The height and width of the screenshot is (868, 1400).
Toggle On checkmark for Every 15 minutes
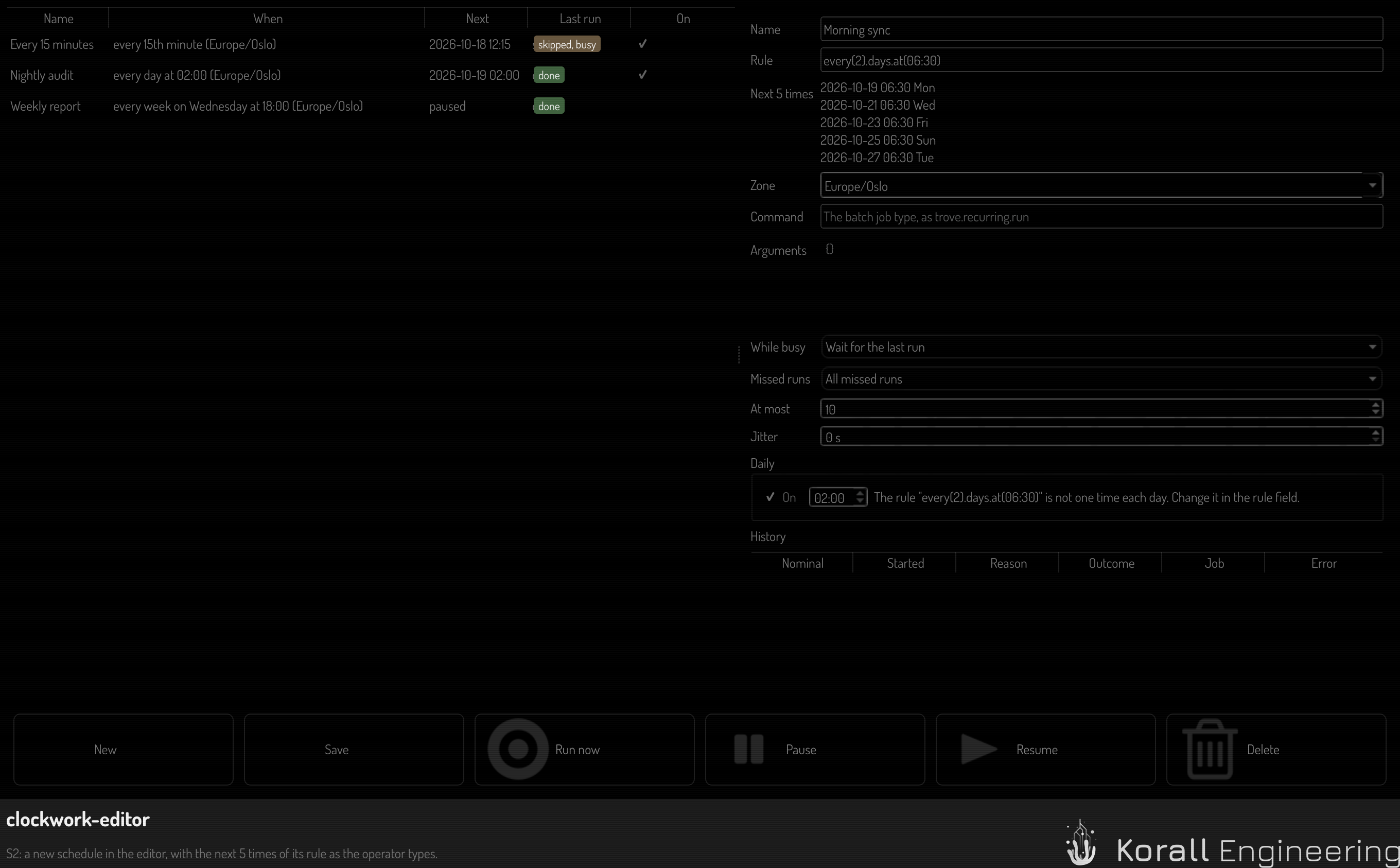643,44
